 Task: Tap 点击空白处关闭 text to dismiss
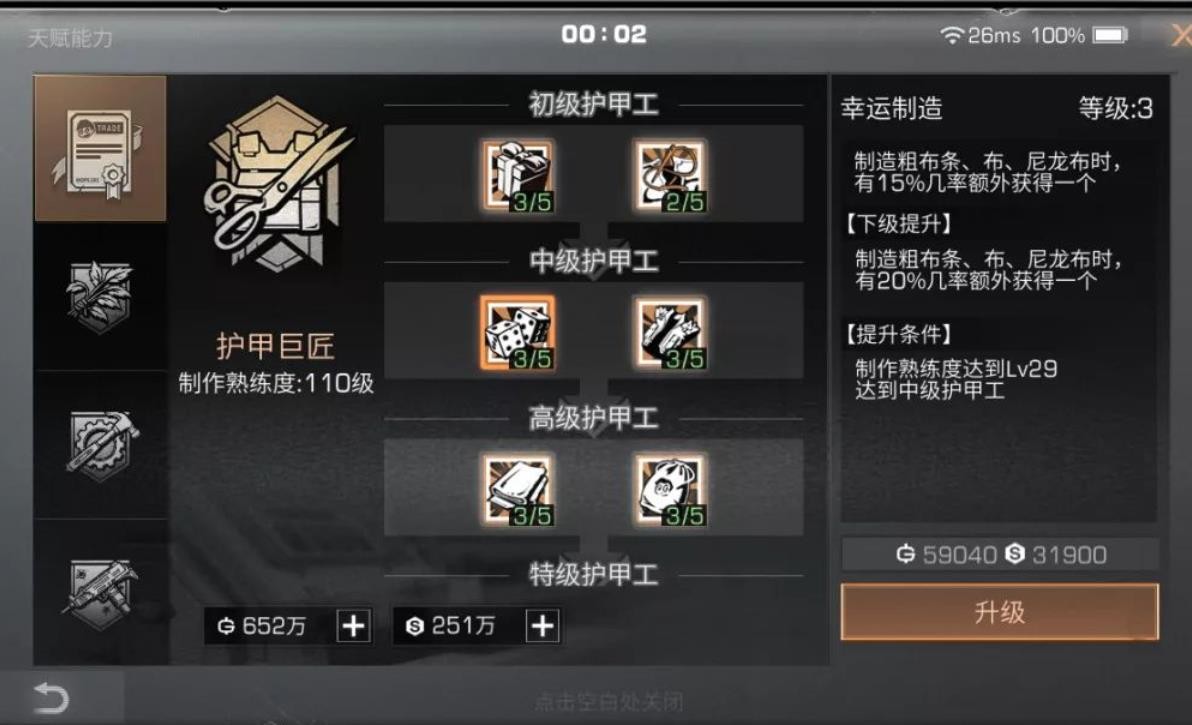(x=608, y=701)
